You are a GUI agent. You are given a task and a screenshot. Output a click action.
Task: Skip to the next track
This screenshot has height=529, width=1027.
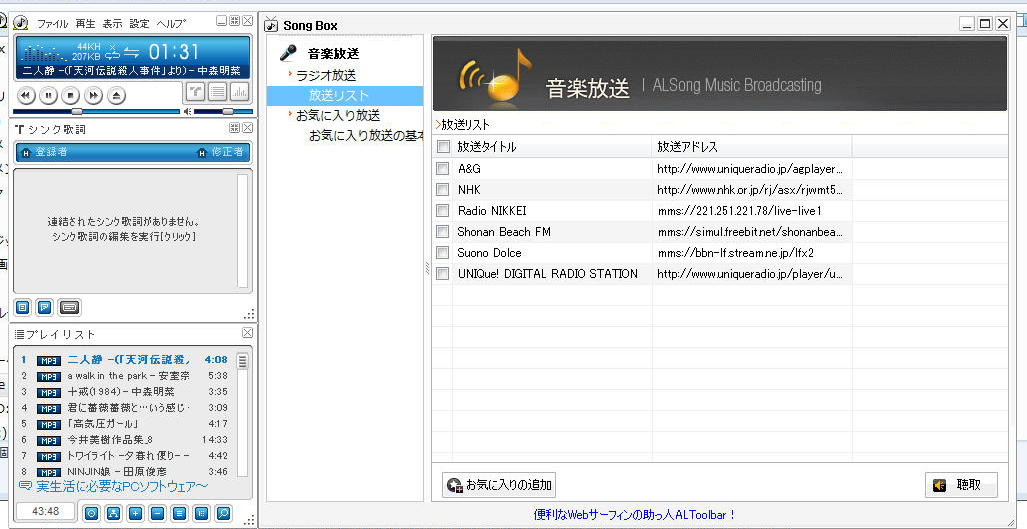[x=93, y=95]
